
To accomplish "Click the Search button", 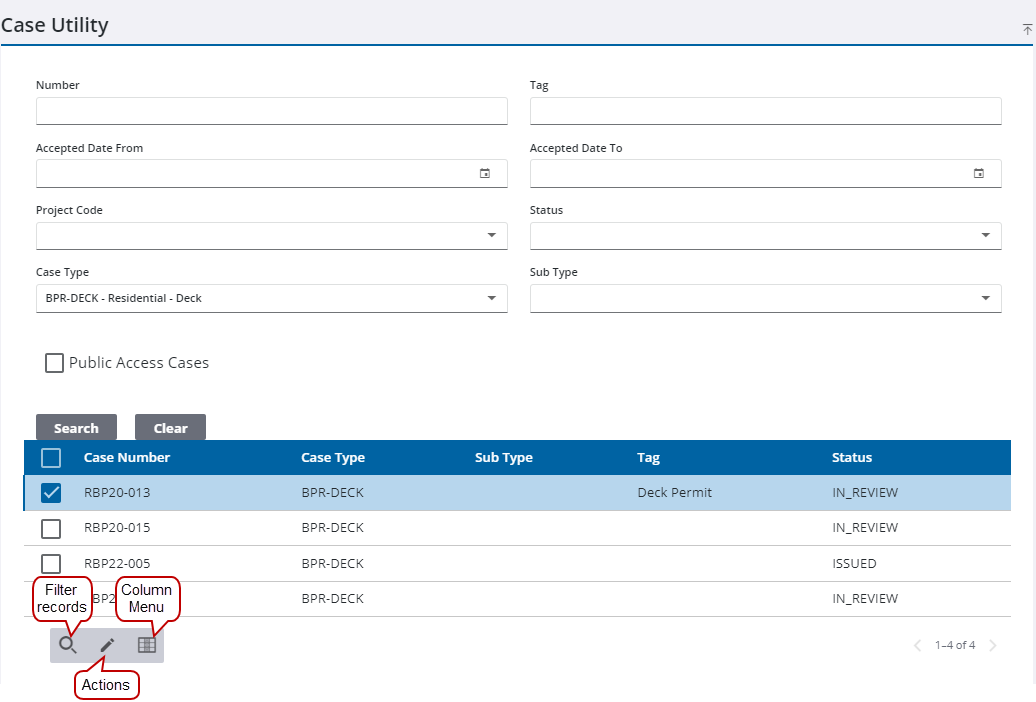I will (x=76, y=427).
